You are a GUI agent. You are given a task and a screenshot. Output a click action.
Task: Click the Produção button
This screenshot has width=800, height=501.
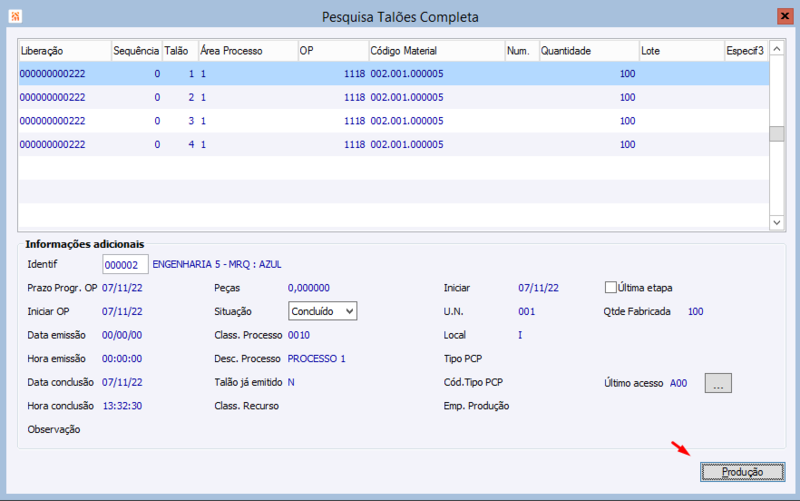pos(742,472)
